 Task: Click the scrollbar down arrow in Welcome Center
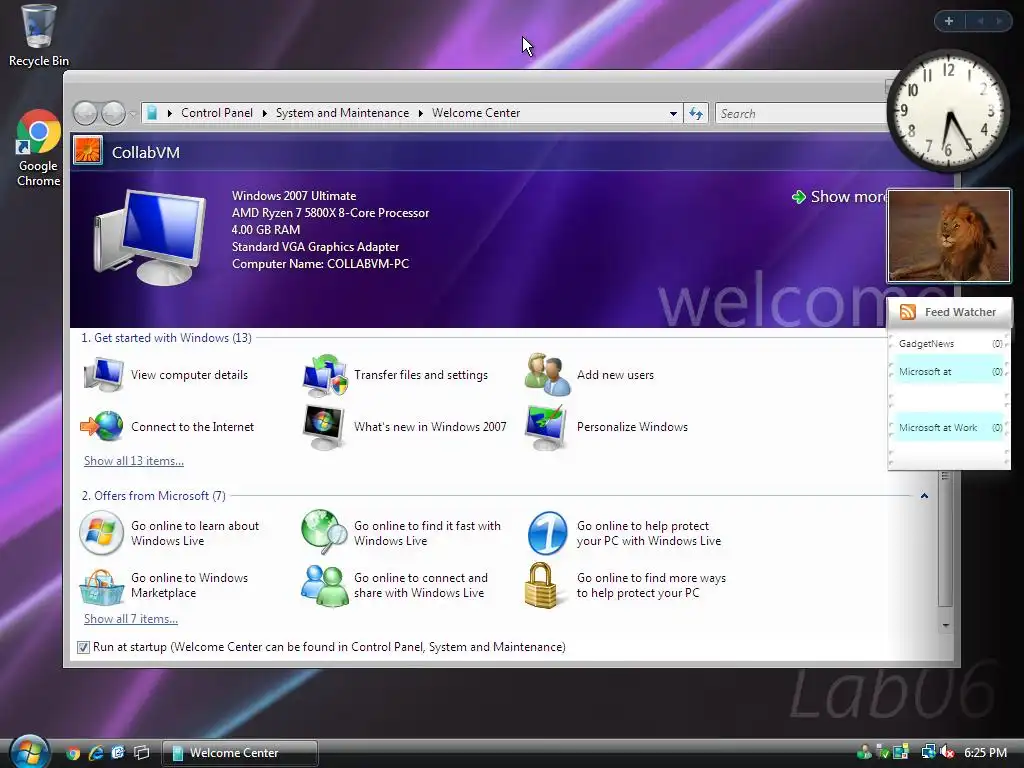945,626
